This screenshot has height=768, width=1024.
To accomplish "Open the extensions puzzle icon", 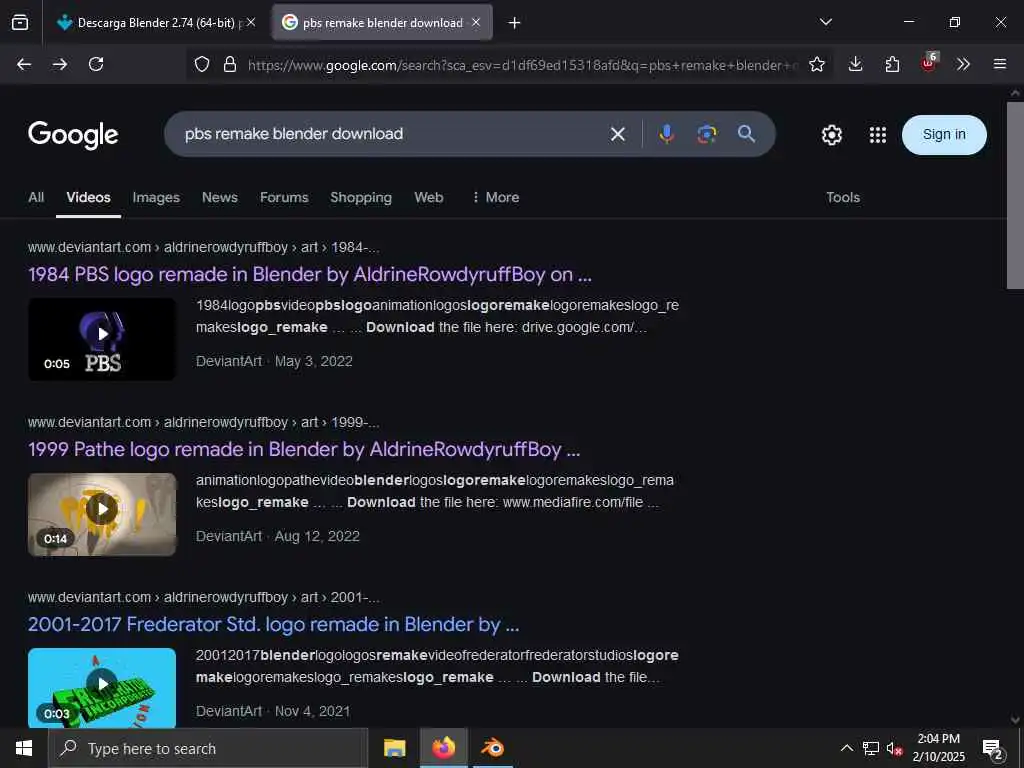I will [892, 64].
